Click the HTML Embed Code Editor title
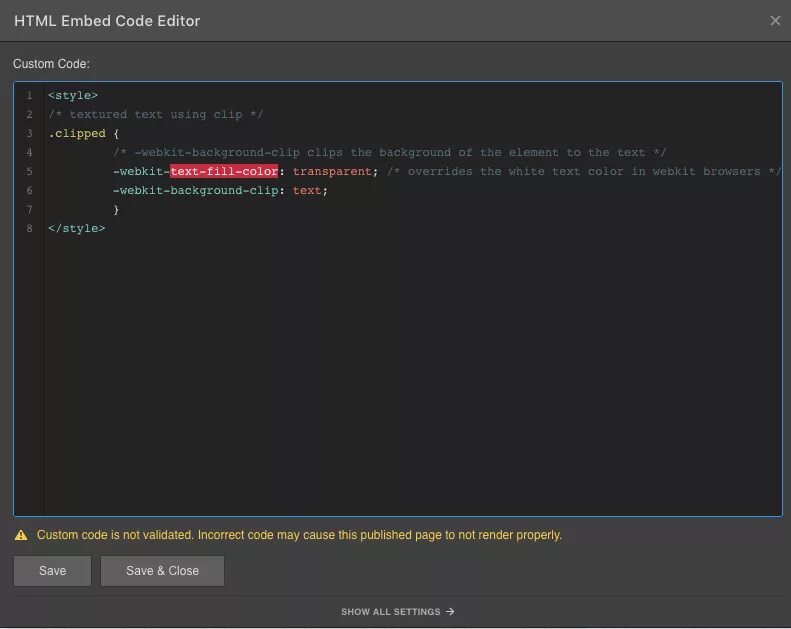This screenshot has width=791, height=629. pyautogui.click(x=107, y=21)
